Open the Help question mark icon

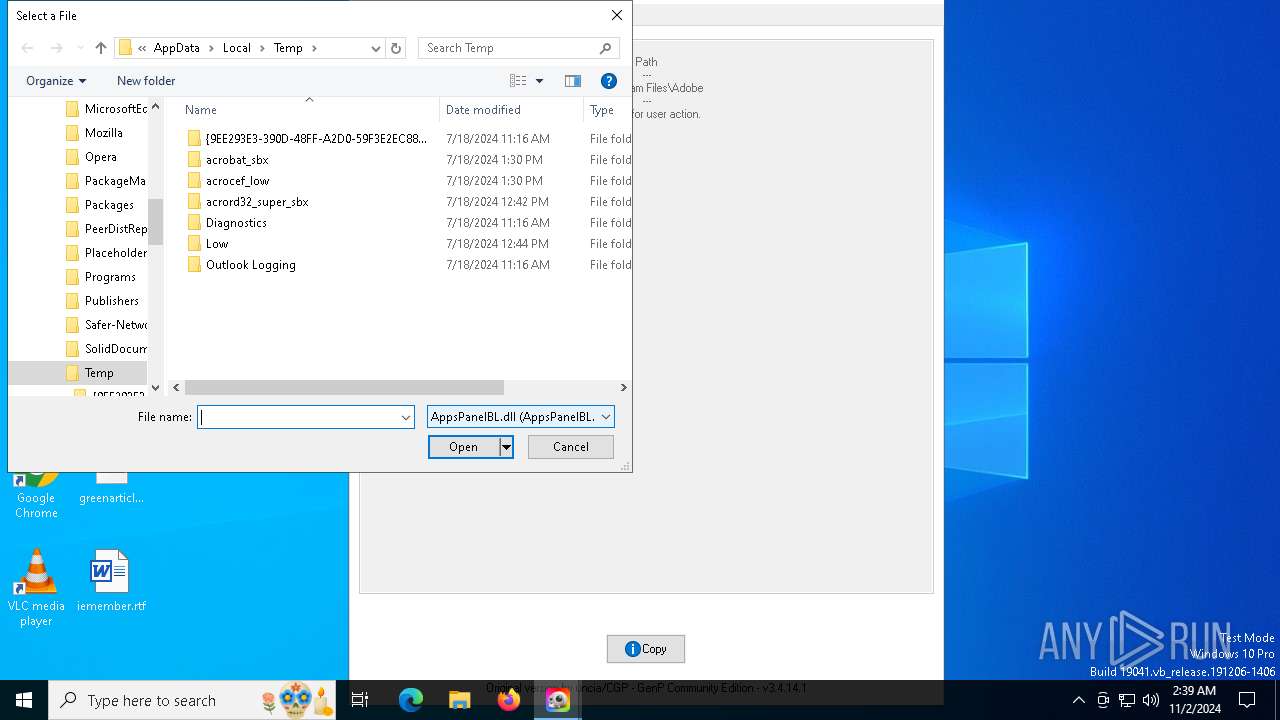[608, 81]
